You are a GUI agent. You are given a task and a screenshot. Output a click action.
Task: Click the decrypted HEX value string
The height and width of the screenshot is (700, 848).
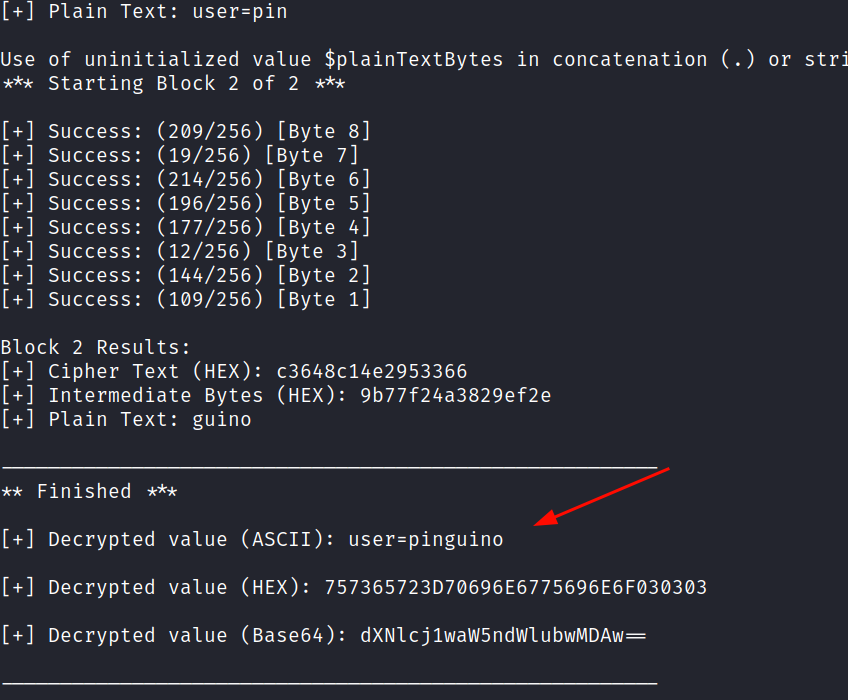tap(515, 587)
